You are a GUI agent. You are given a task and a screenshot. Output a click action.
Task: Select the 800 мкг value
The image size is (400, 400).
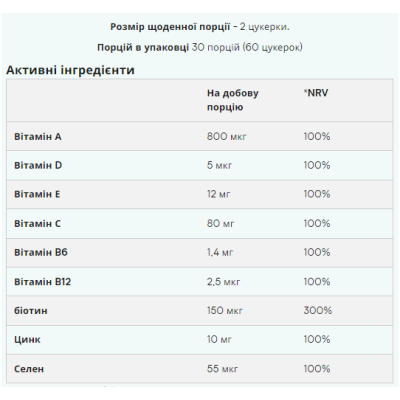226,137
